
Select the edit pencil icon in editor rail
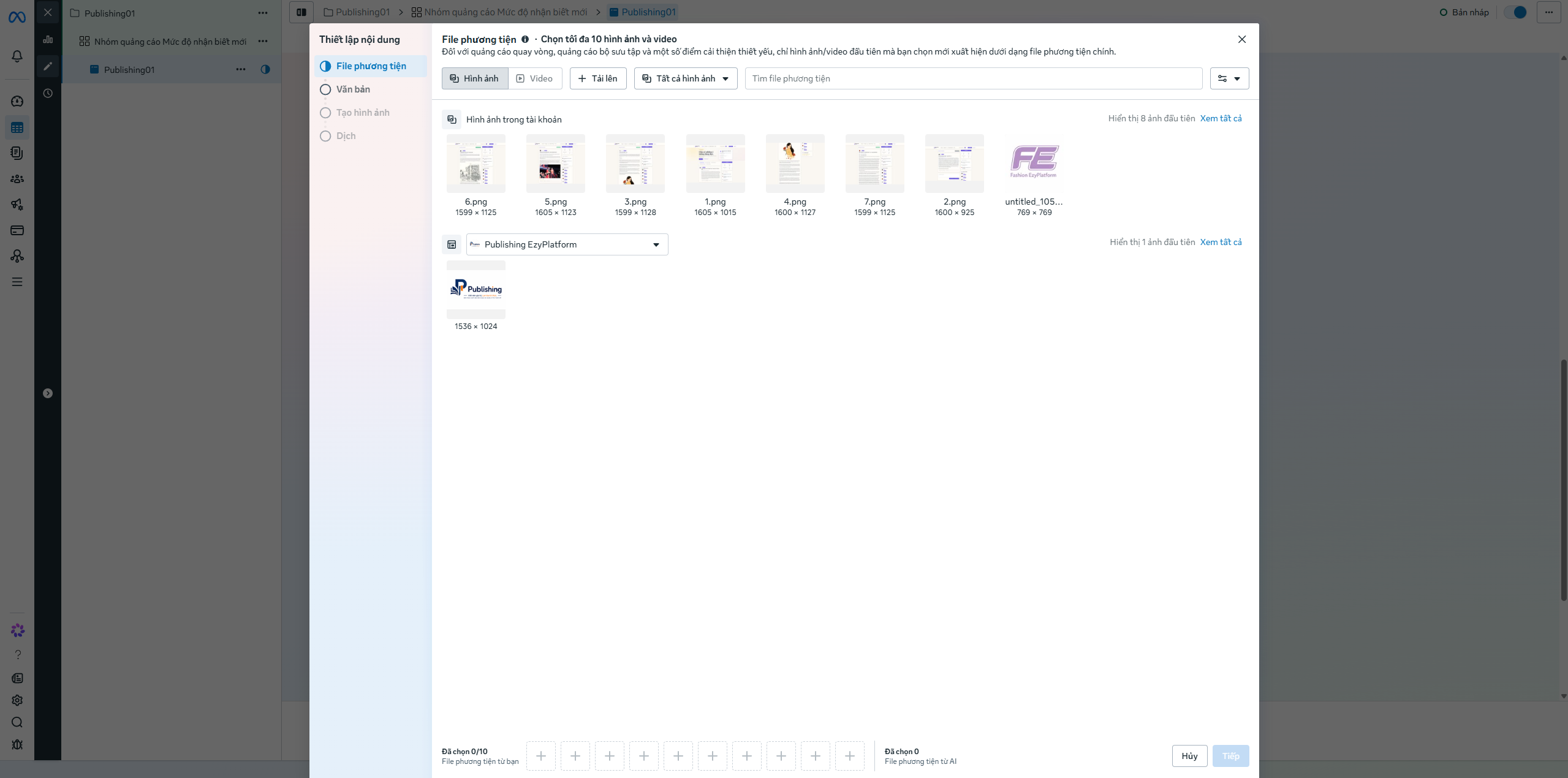pyautogui.click(x=48, y=66)
